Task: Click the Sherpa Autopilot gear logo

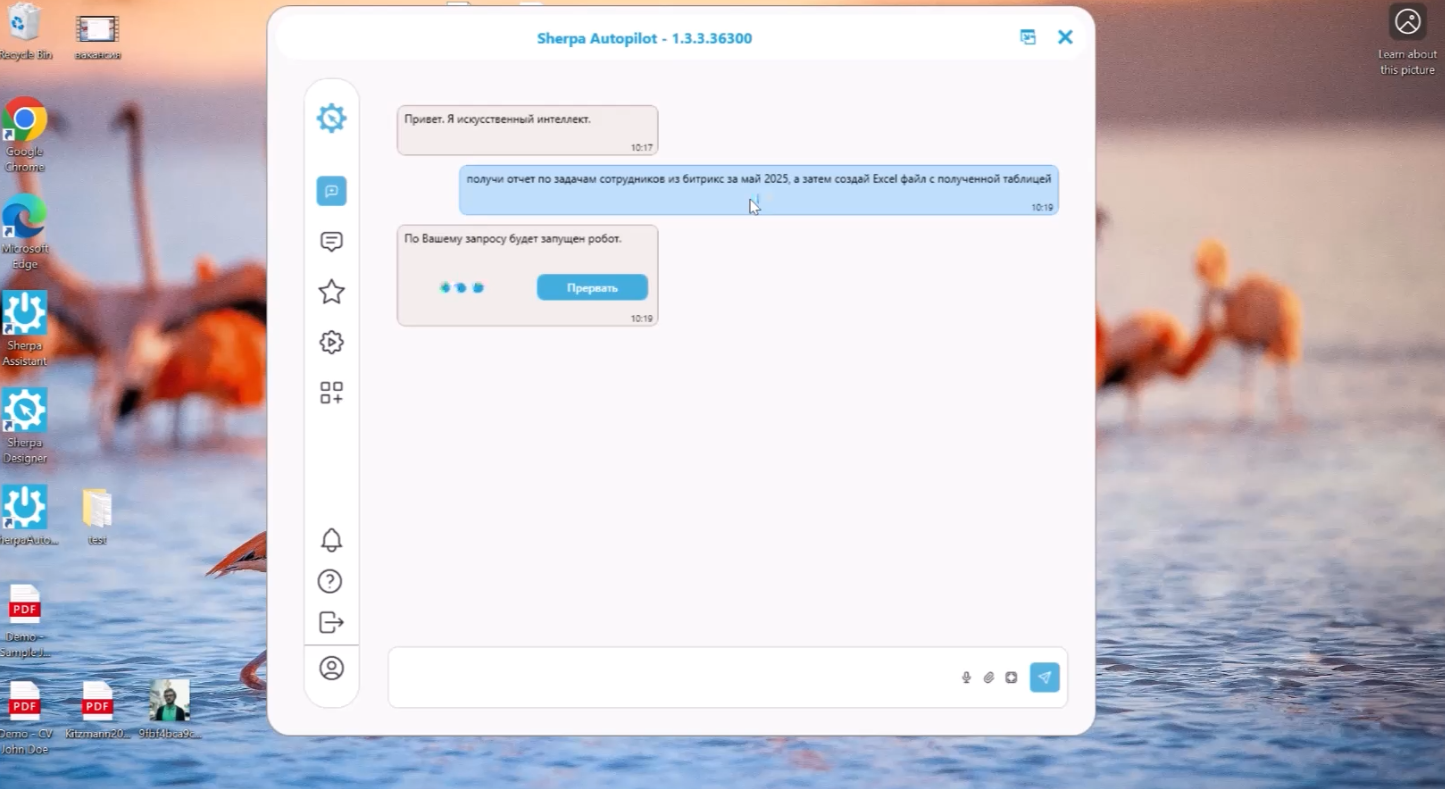Action: tap(331, 118)
